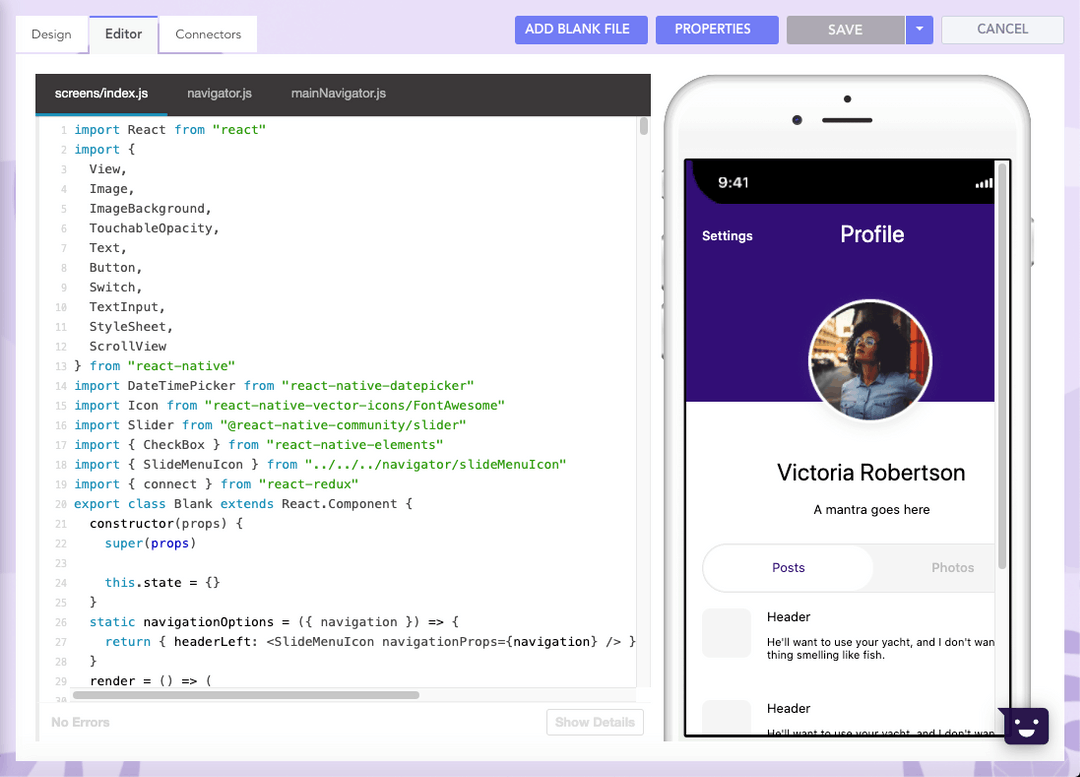Click the SAVE button
This screenshot has width=1080, height=777.
pyautogui.click(x=844, y=29)
